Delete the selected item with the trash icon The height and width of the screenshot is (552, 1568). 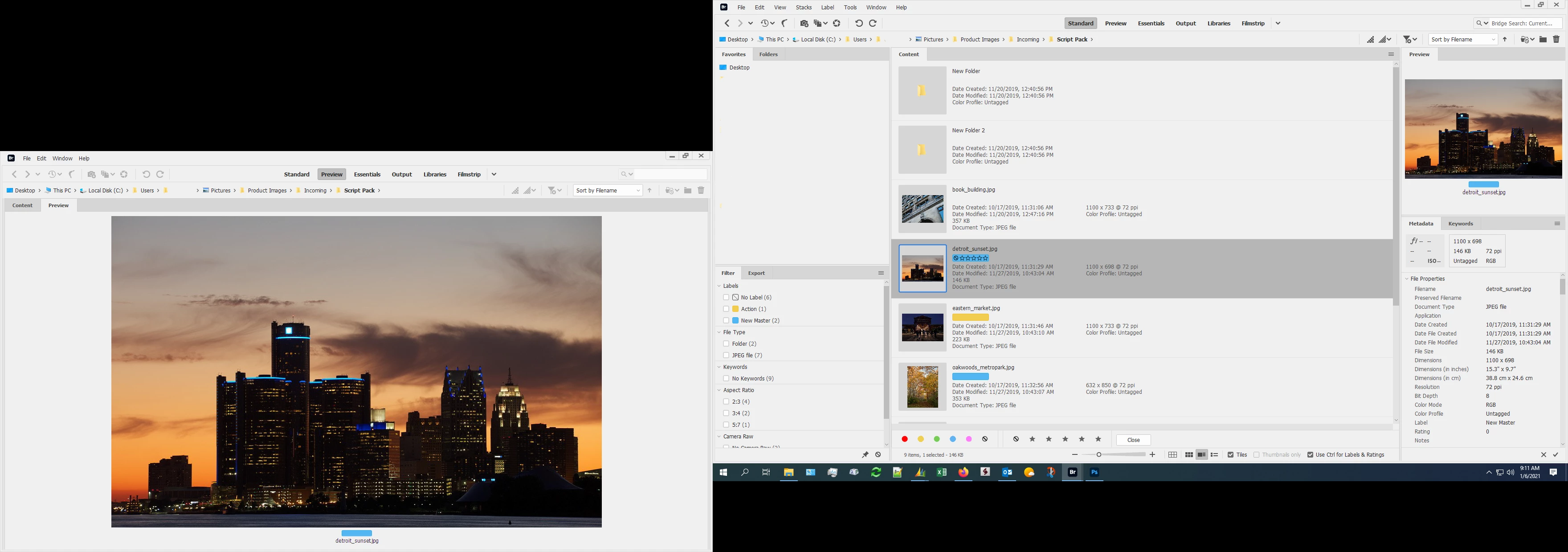(1556, 40)
